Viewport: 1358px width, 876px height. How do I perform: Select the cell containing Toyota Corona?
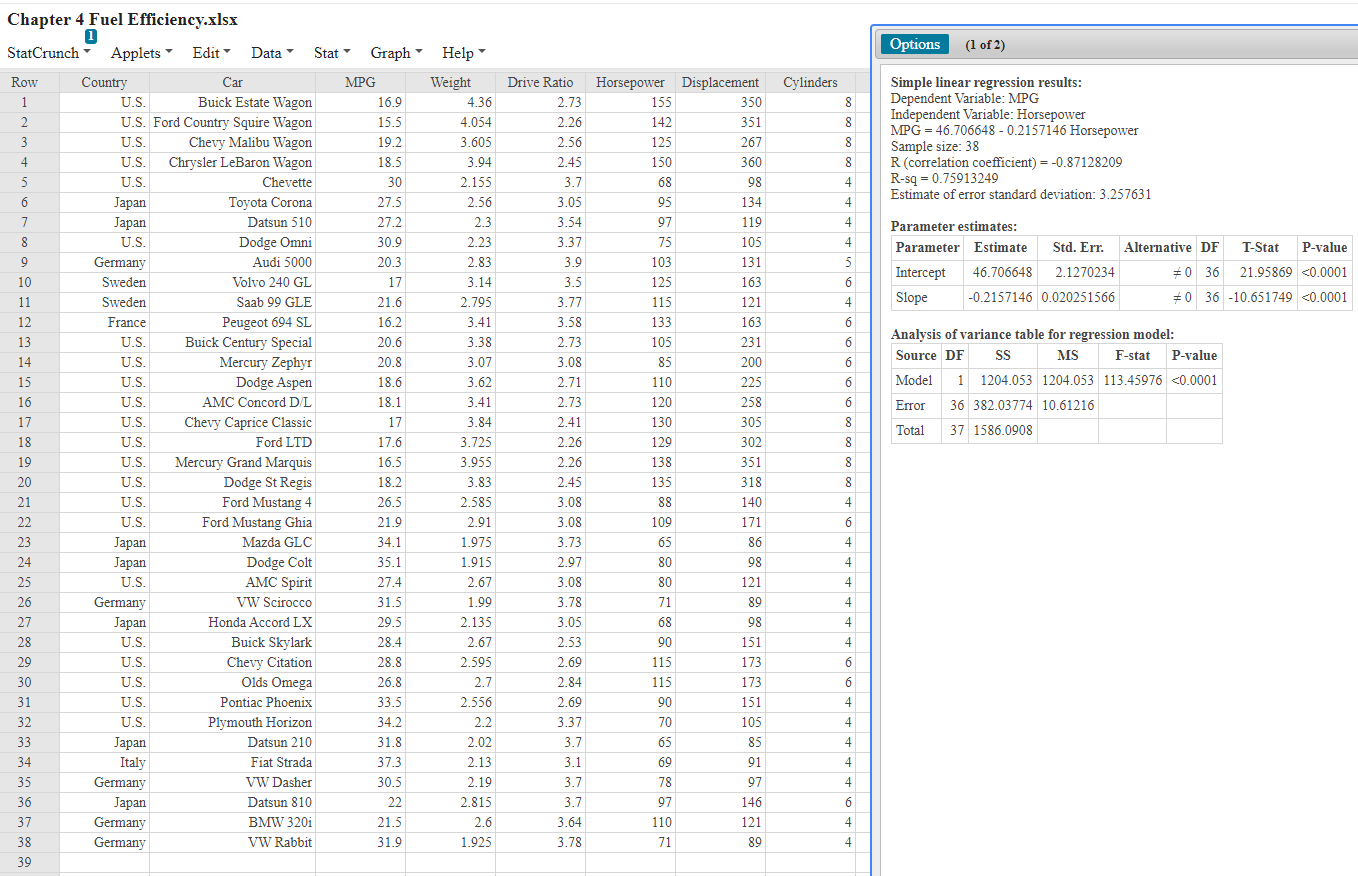pos(232,202)
